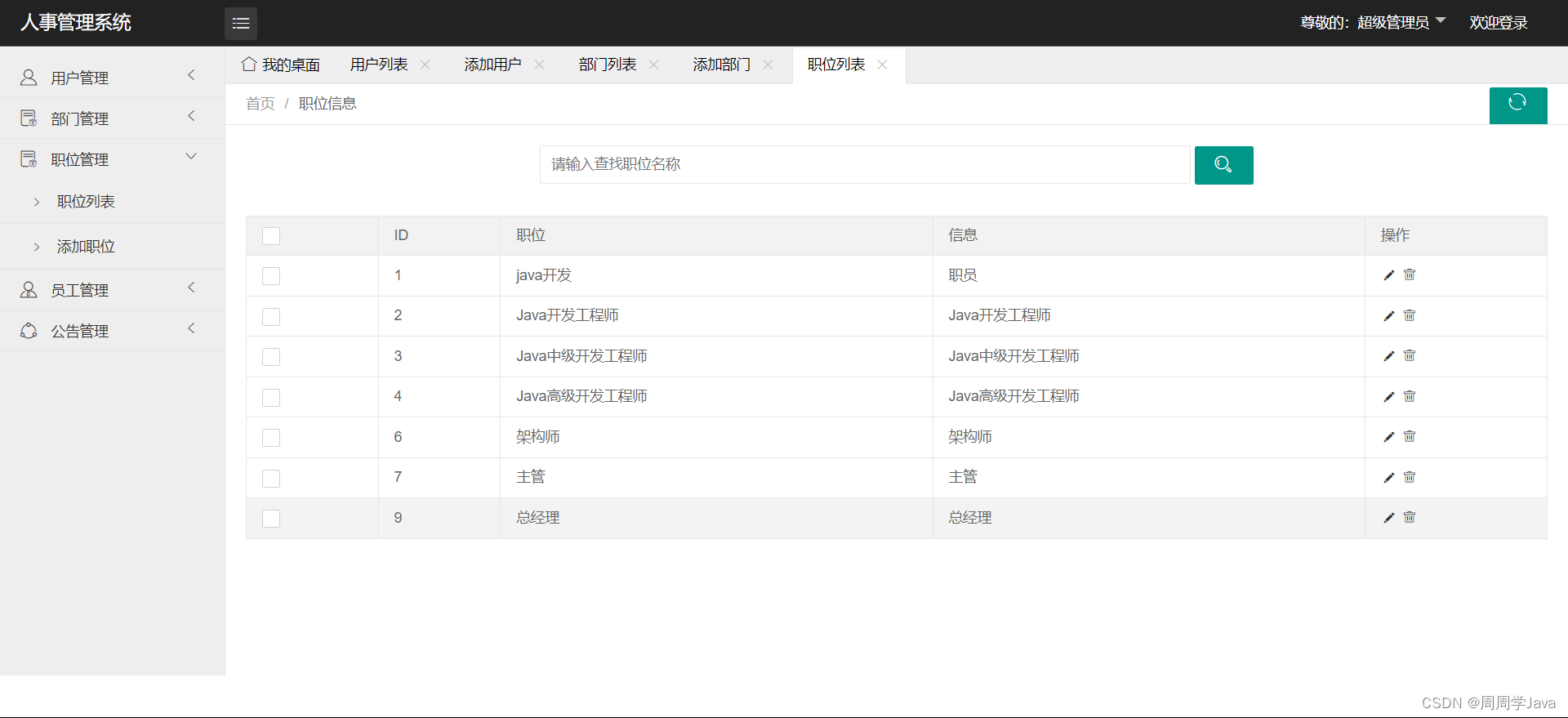Collapse the 职位管理 menu chevron
The height and width of the screenshot is (718, 1568).
192,157
